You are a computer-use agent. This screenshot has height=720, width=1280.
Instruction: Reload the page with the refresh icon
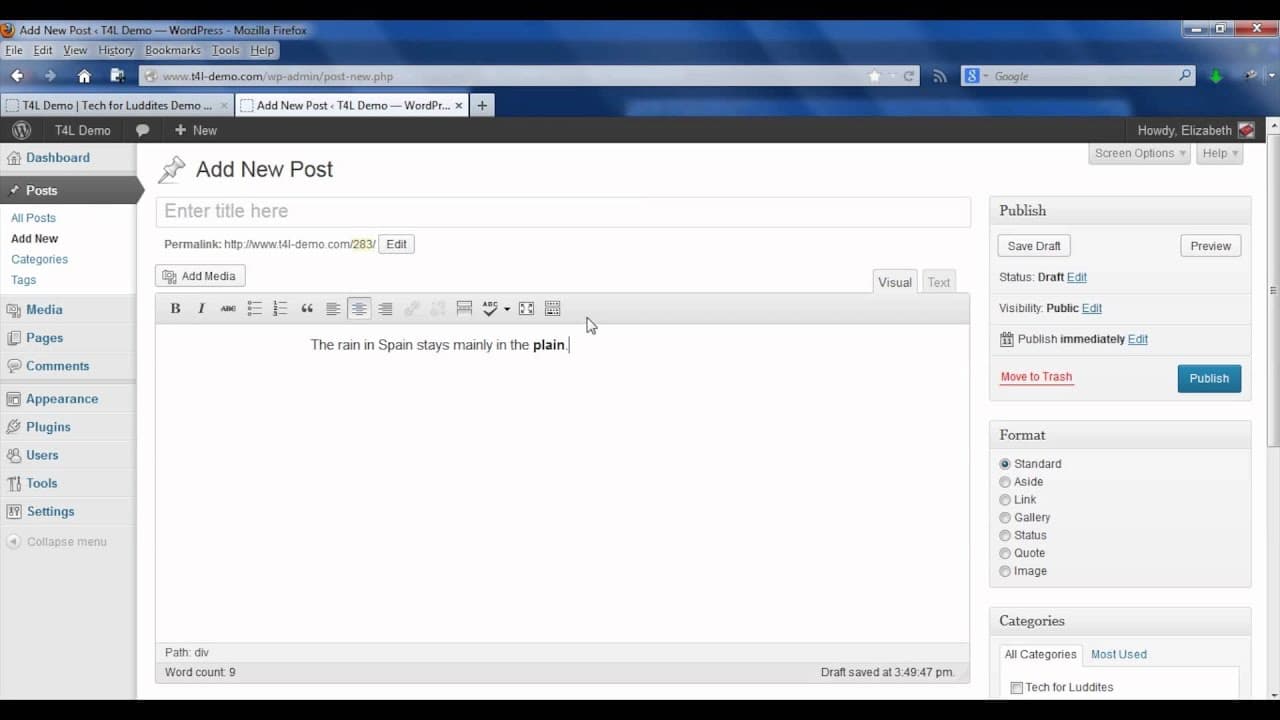(x=909, y=76)
